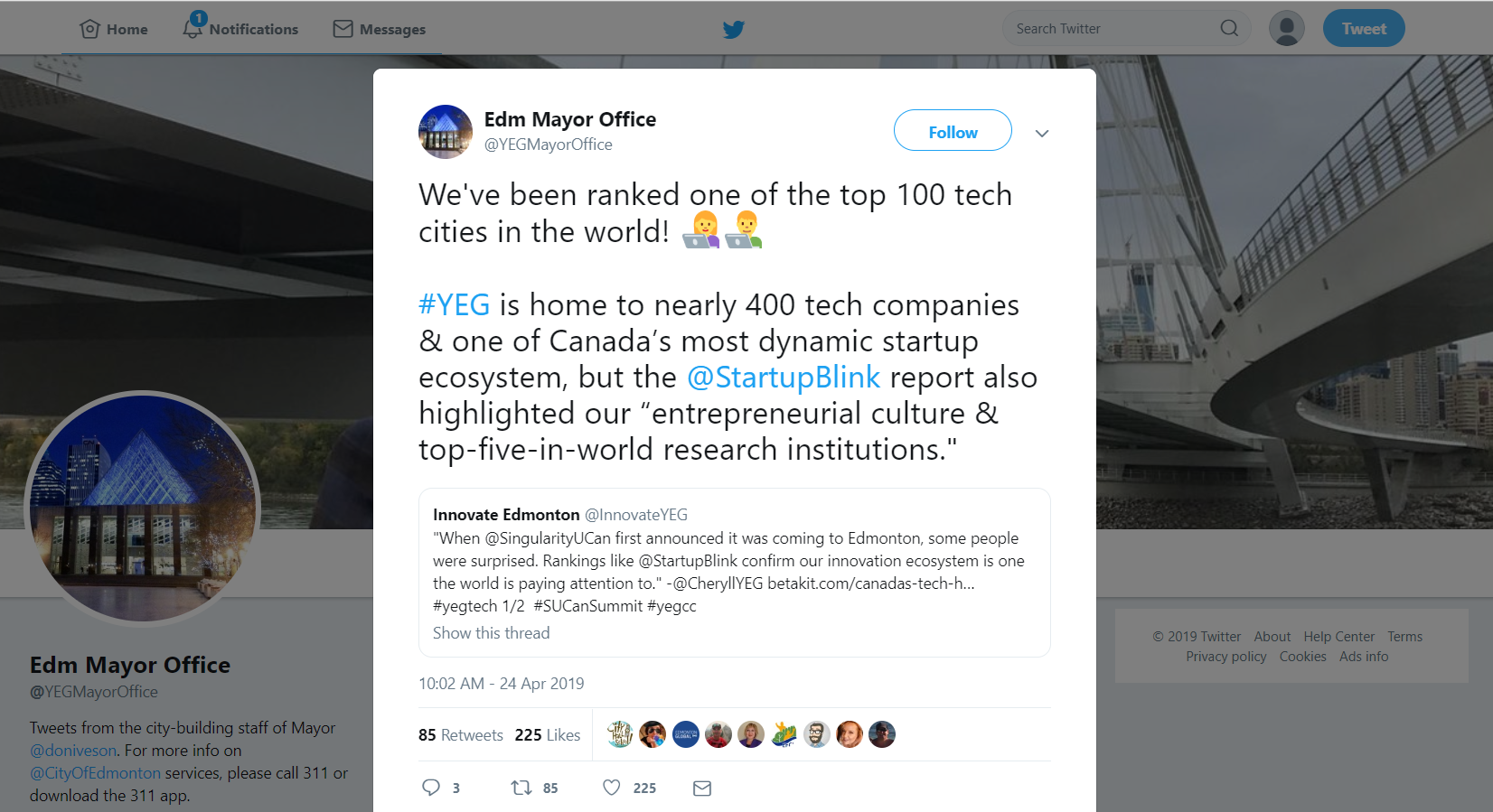Click the Twitter bird logo
1493x812 pixels.
(734, 29)
